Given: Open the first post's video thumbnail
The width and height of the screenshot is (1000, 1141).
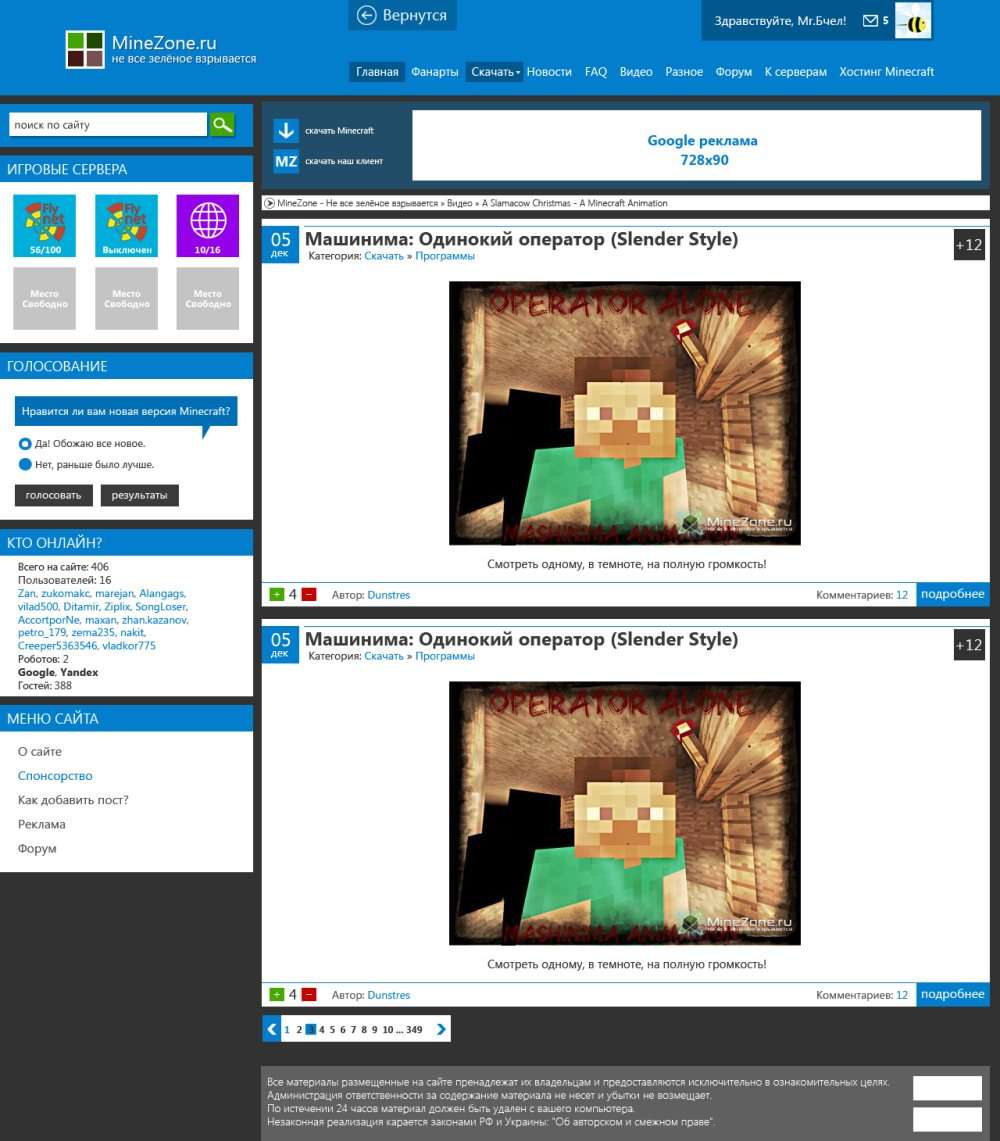Looking at the screenshot, I should 625,413.
